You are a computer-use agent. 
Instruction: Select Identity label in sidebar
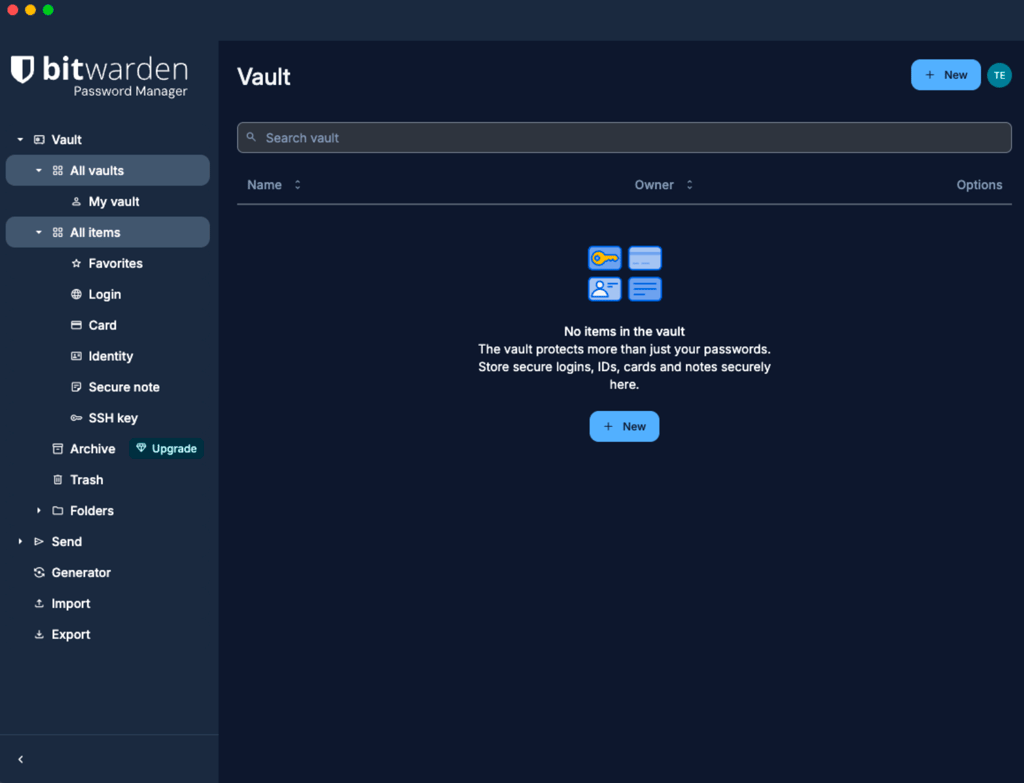click(110, 356)
